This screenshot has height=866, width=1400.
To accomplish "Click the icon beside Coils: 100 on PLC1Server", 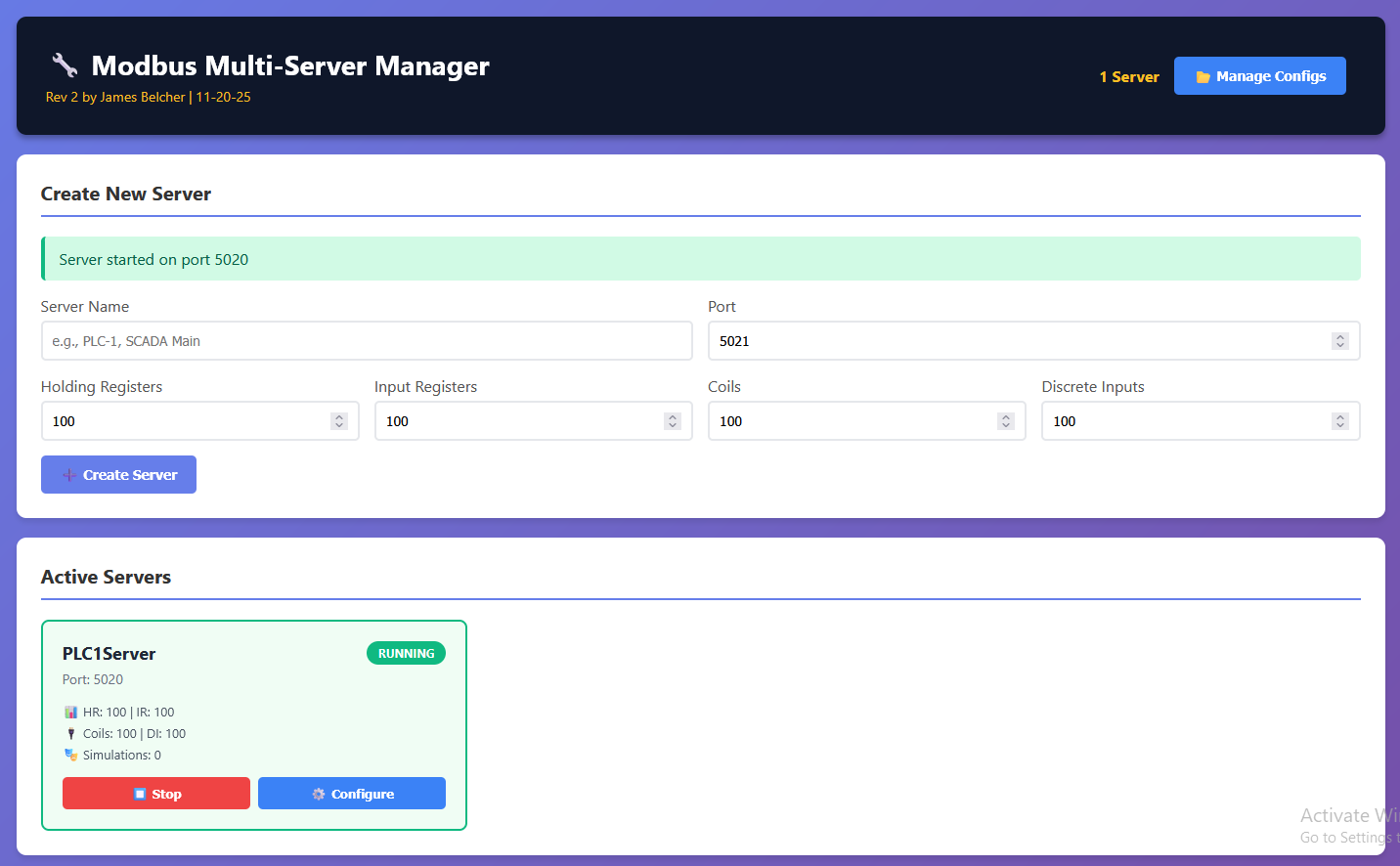I will (70, 734).
